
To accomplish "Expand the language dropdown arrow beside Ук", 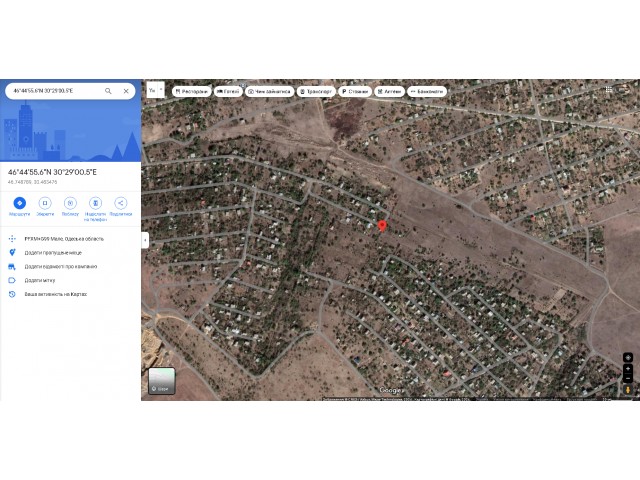I will 161,89.
